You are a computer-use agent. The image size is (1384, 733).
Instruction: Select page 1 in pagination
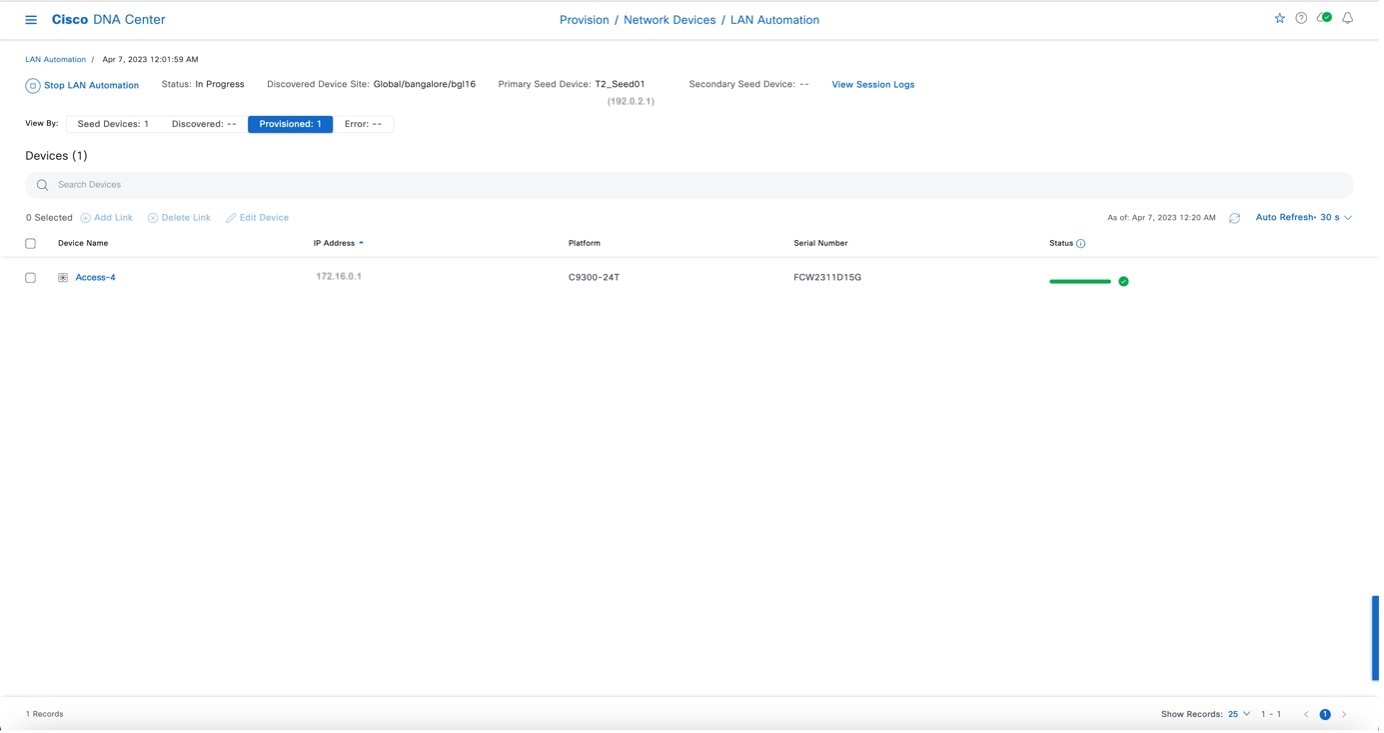click(1329, 716)
